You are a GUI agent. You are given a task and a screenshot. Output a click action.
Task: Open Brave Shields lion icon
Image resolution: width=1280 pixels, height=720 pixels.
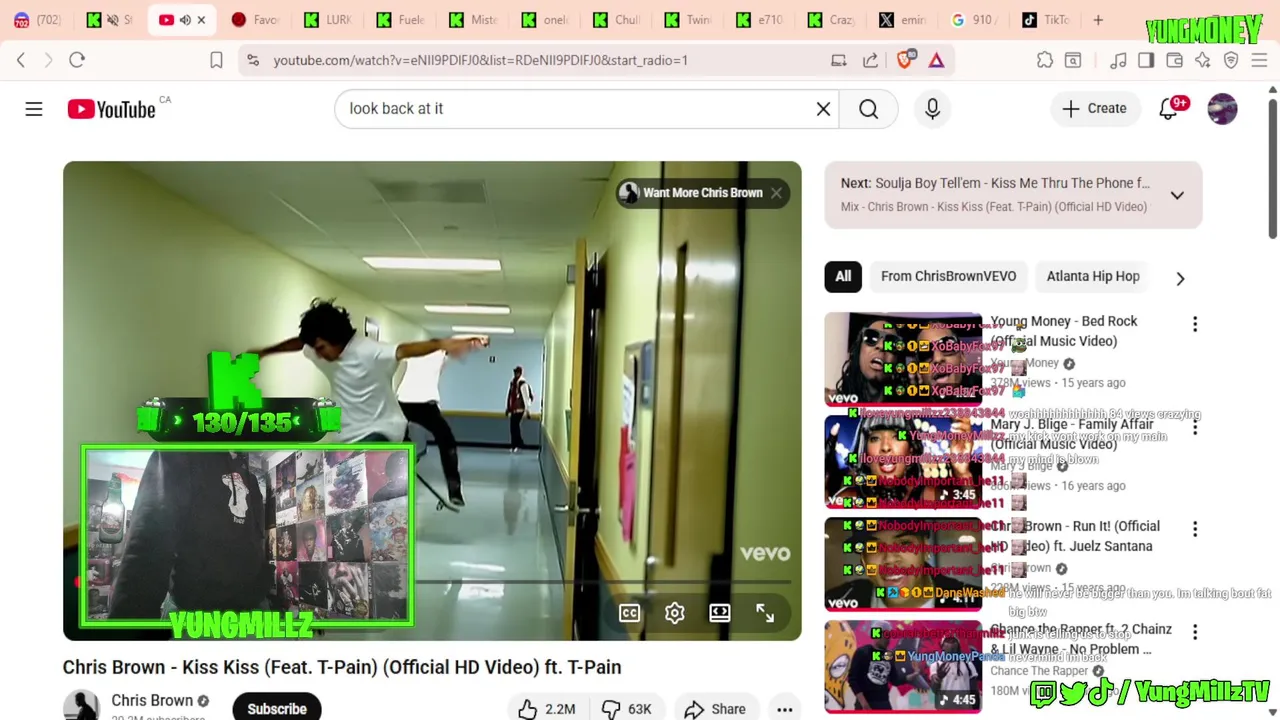905,60
